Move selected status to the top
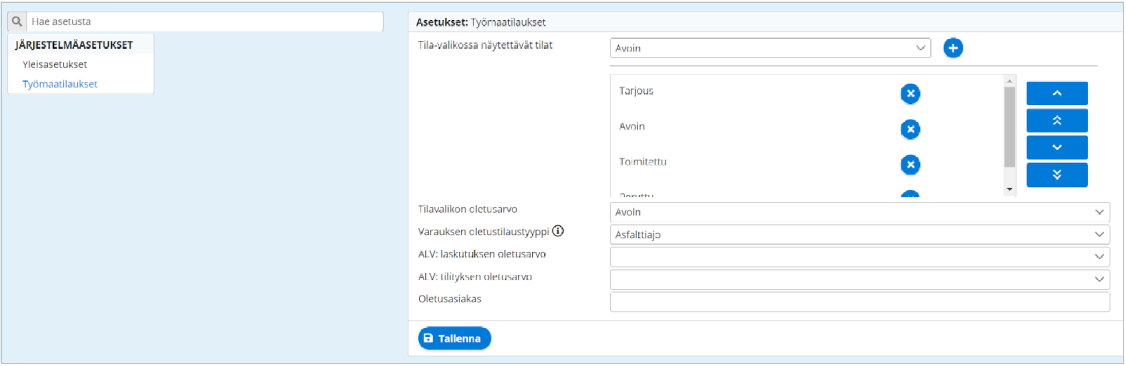The width and height of the screenshot is (1126, 366). pos(1057,121)
